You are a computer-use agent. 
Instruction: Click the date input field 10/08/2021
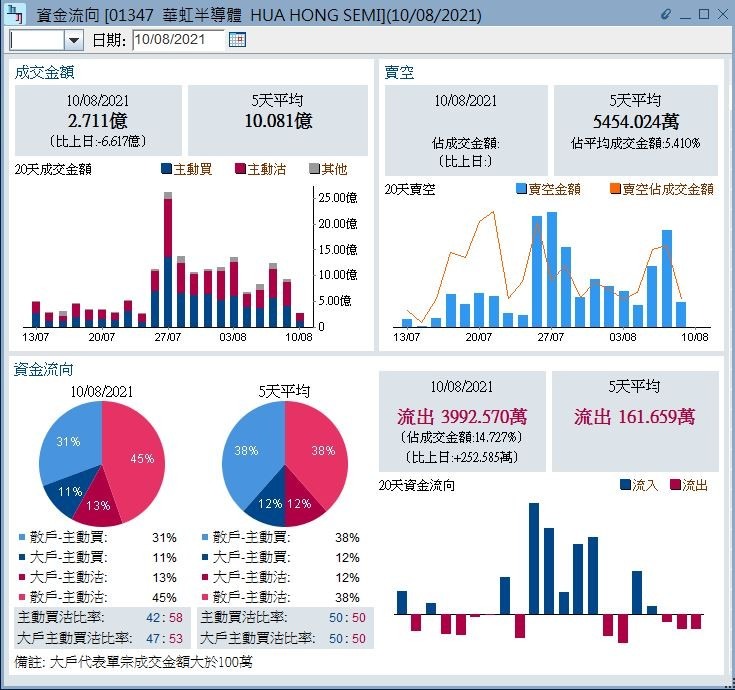177,40
